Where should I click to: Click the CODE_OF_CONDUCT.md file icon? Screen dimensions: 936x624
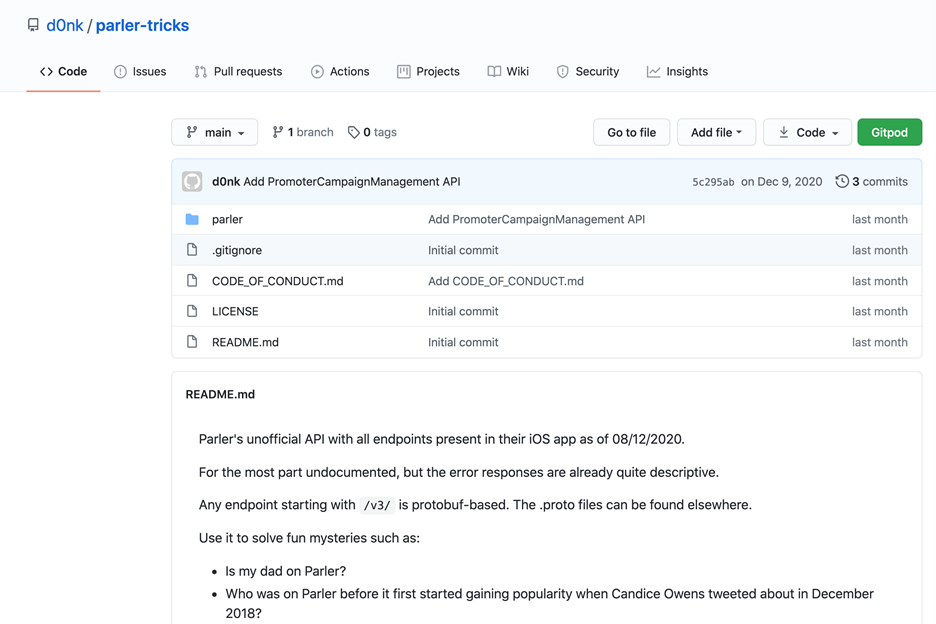[192, 280]
